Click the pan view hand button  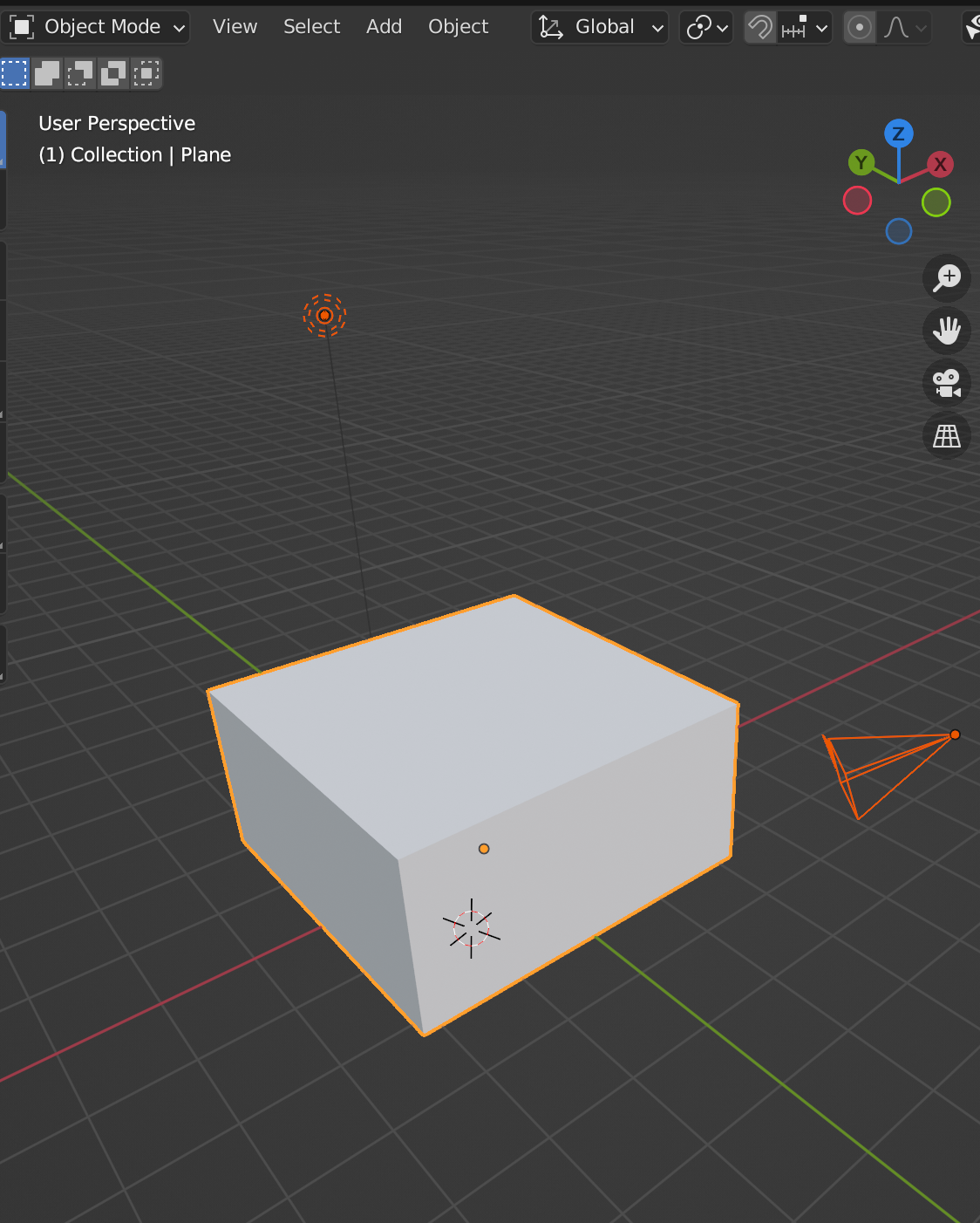pyautogui.click(x=947, y=331)
